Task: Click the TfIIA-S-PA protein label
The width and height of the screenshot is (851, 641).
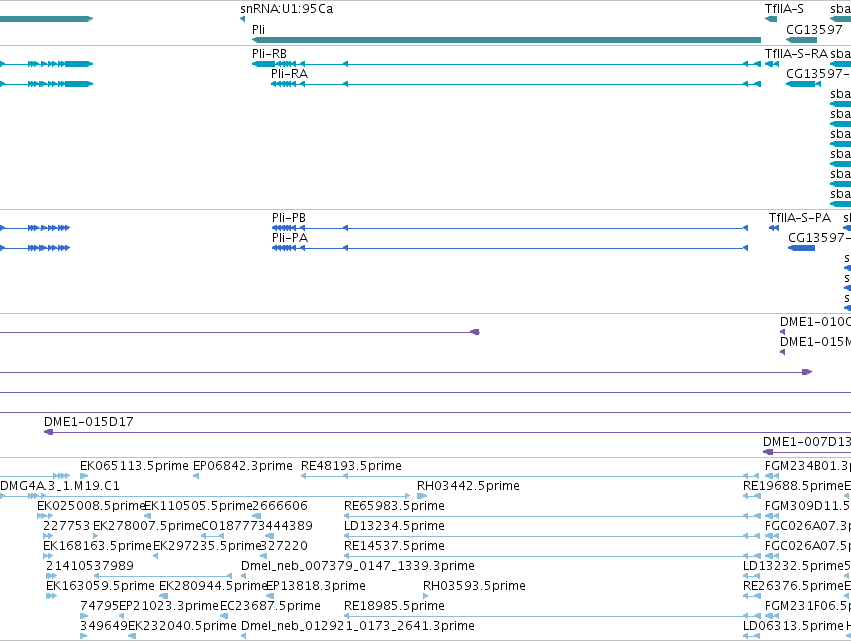Action: coord(799,218)
